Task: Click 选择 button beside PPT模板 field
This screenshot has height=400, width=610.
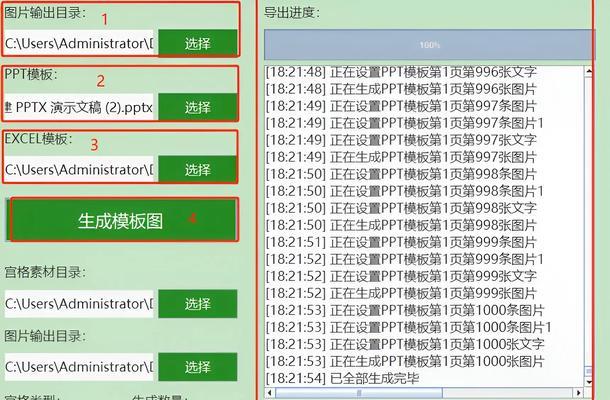Action: 198,107
